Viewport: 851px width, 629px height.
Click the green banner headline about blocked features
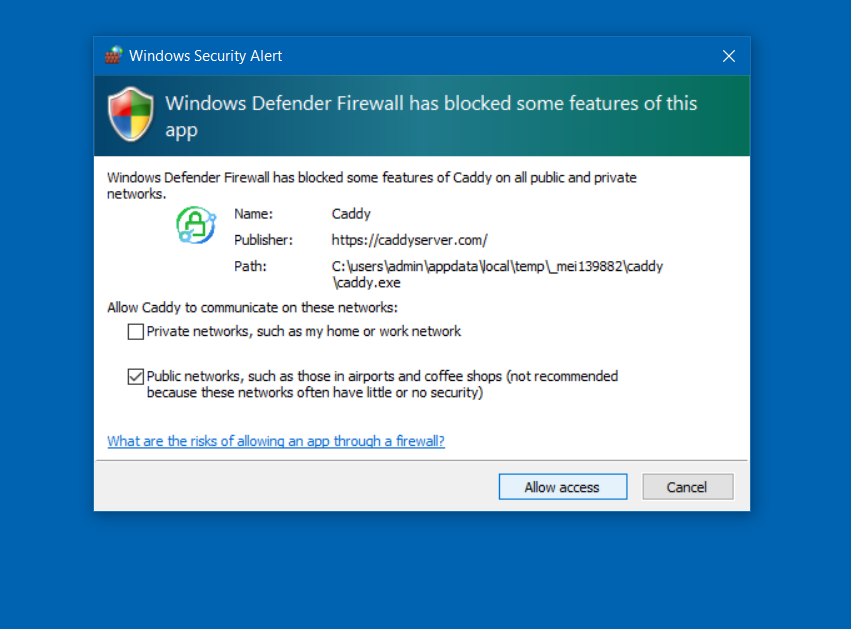click(431, 116)
